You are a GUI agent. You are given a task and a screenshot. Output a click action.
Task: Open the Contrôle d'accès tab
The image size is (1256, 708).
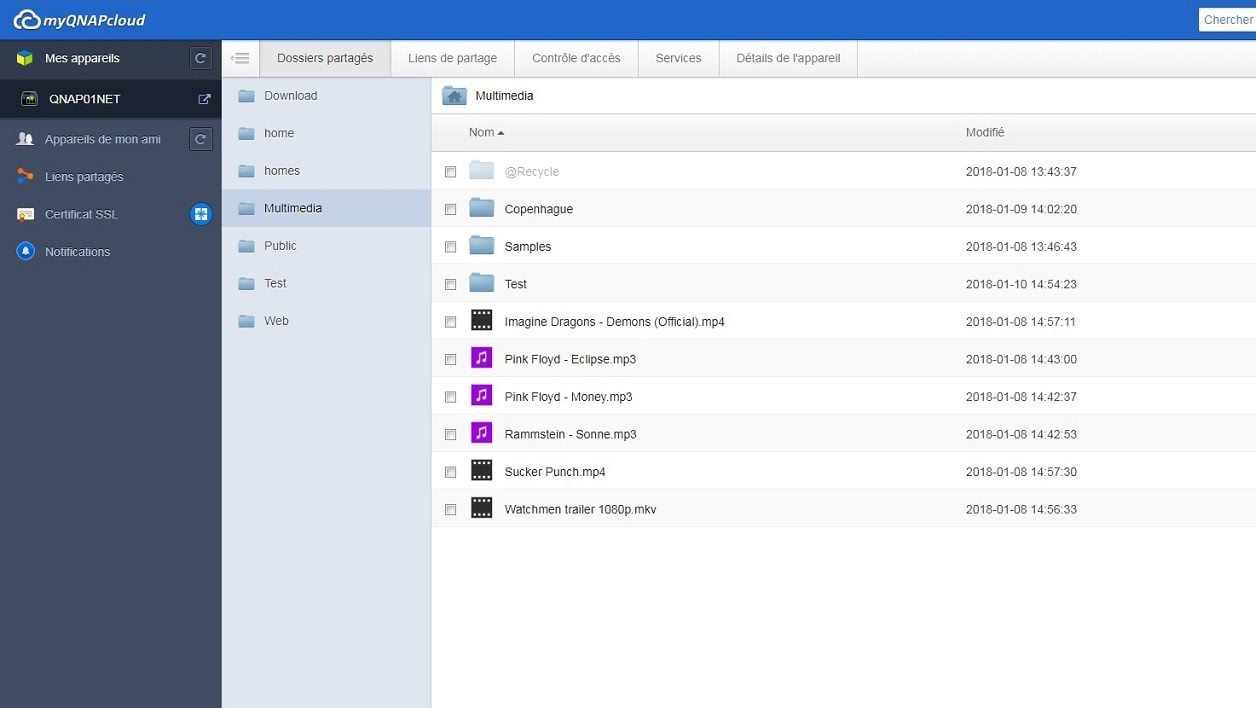(576, 58)
